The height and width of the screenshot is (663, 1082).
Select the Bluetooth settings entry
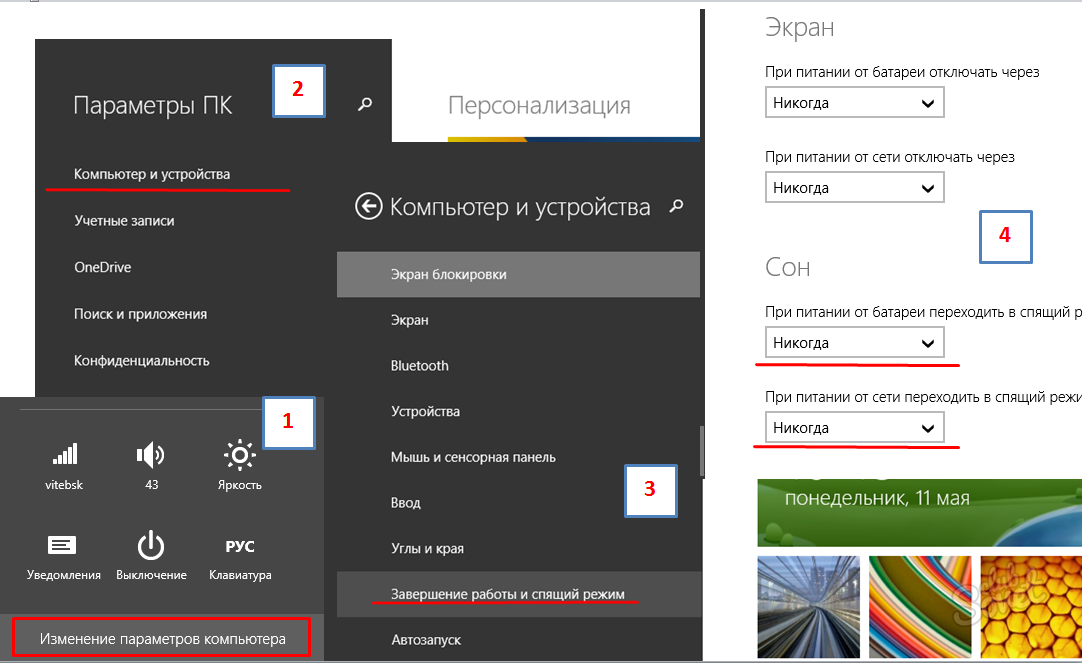point(420,366)
